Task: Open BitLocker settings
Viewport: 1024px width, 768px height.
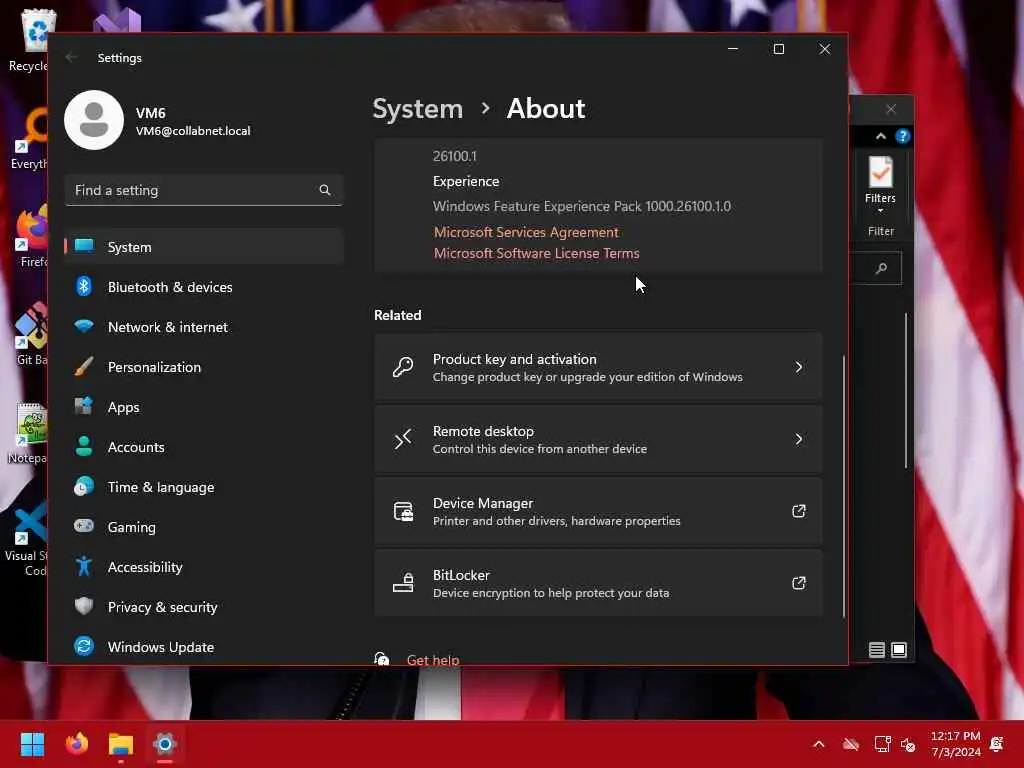Action: pos(598,583)
